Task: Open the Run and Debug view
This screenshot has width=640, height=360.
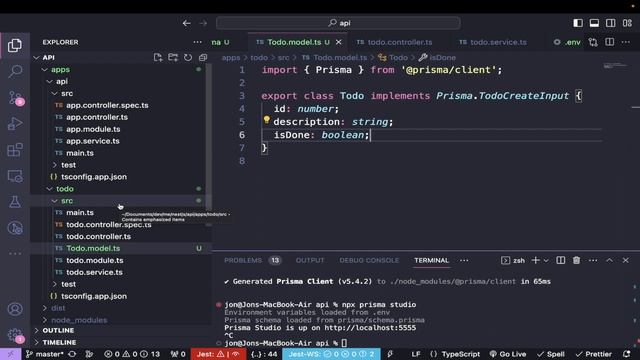Action: (15, 123)
